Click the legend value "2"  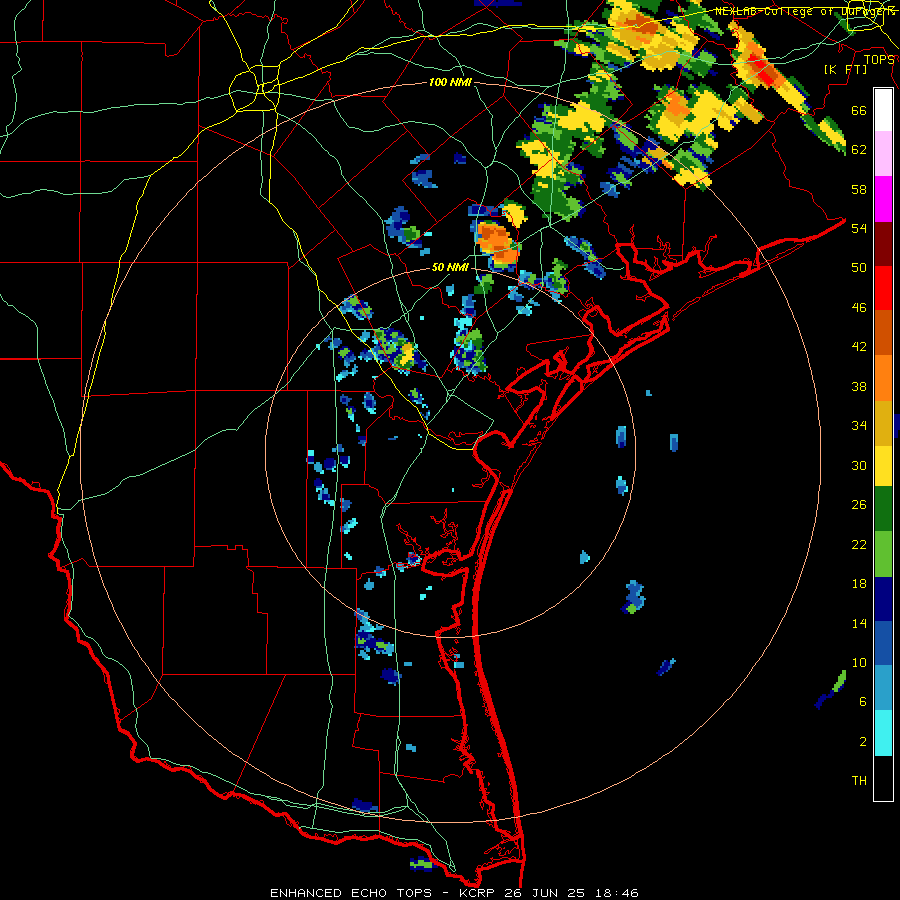point(862,742)
